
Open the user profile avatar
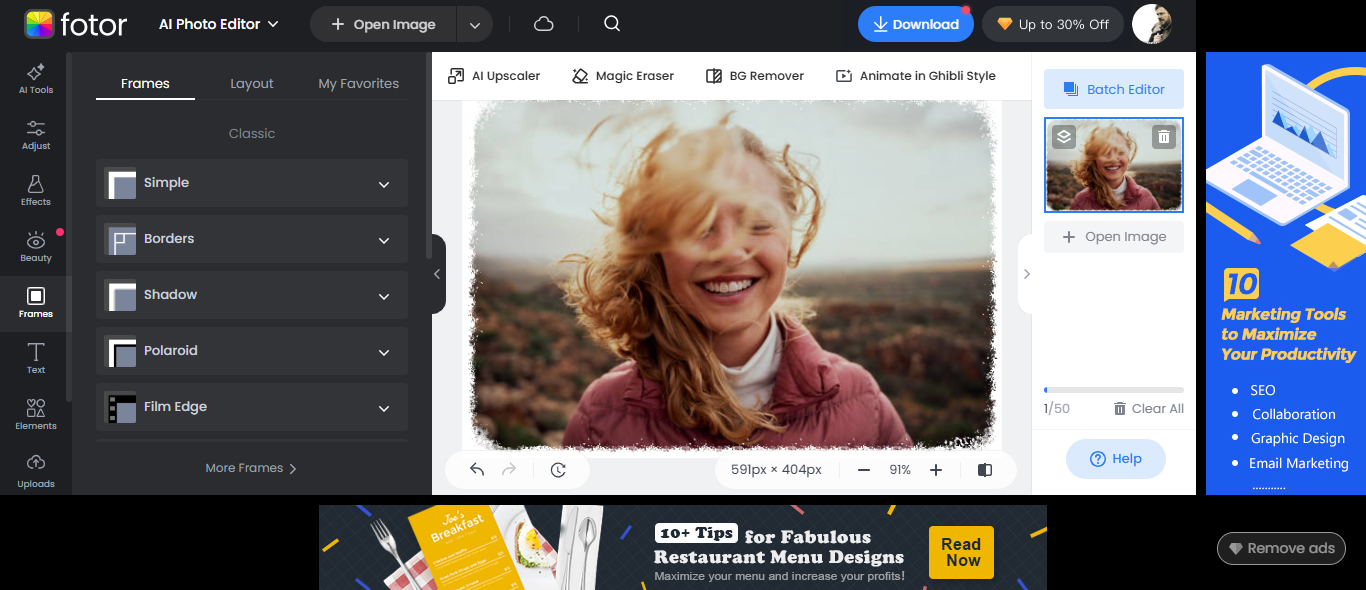pos(1152,24)
